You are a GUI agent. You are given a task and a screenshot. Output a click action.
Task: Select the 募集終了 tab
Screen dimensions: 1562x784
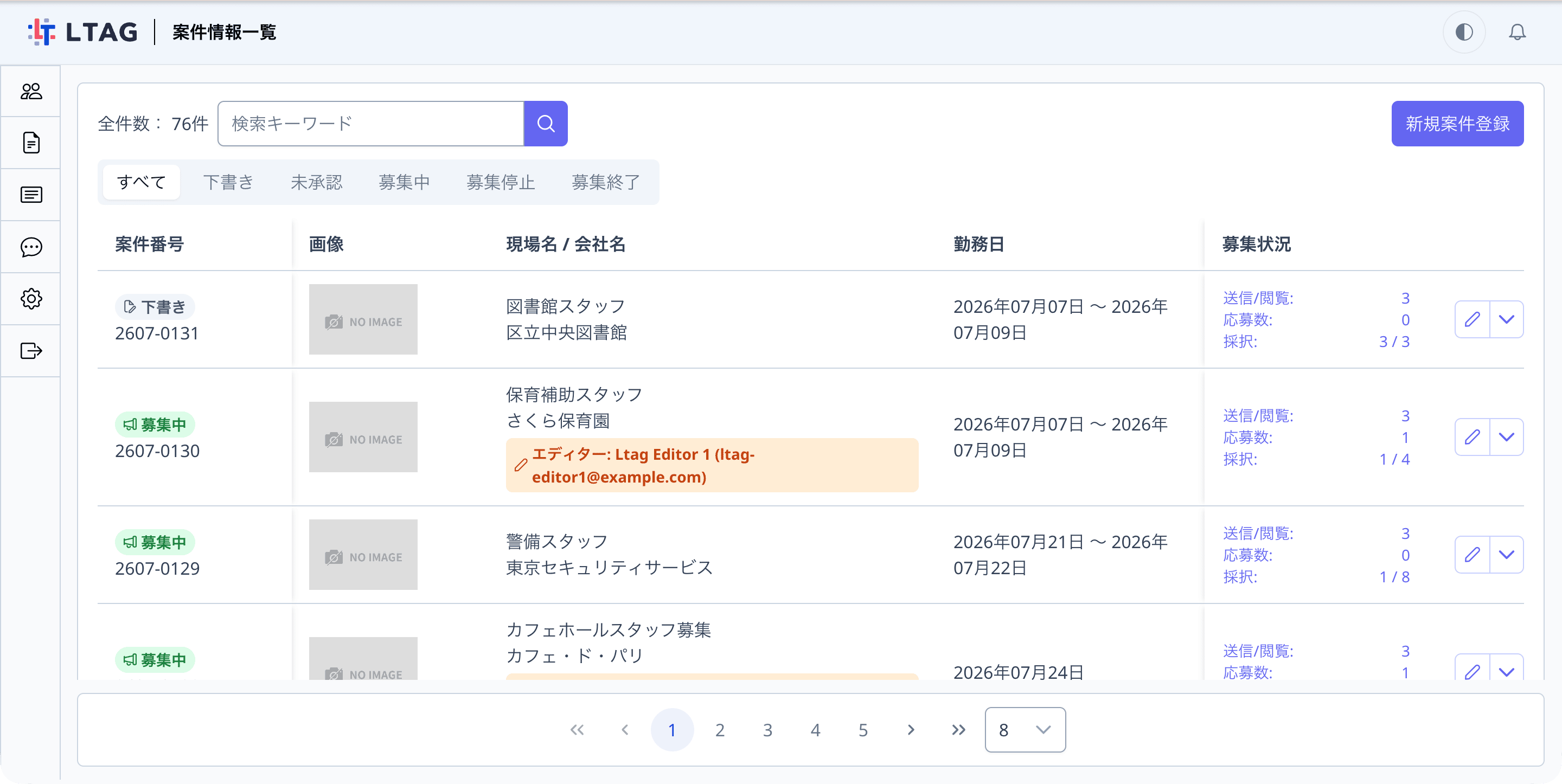(605, 182)
